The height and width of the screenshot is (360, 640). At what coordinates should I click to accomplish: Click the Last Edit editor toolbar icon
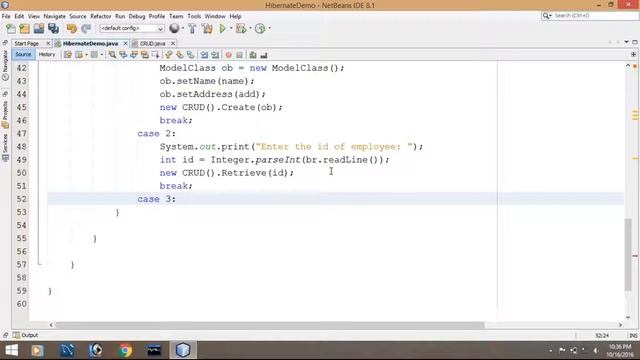pyautogui.click(x=68, y=55)
